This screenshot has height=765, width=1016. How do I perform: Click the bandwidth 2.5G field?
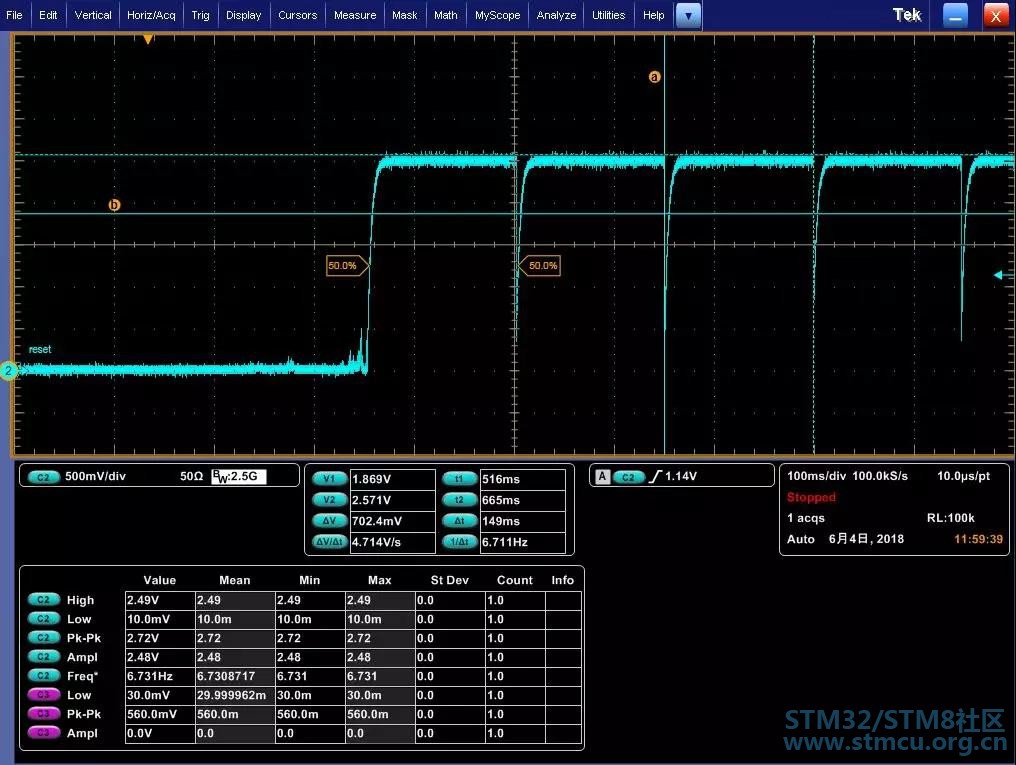click(239, 477)
